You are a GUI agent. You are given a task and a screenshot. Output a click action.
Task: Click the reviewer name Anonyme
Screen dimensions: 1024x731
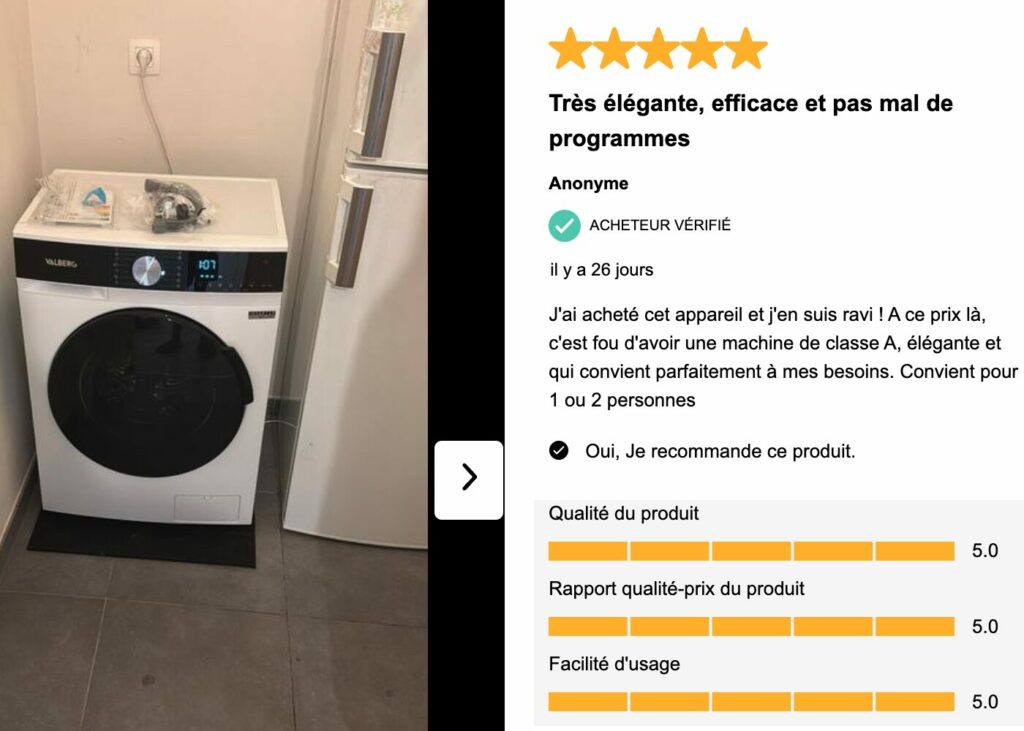point(588,184)
